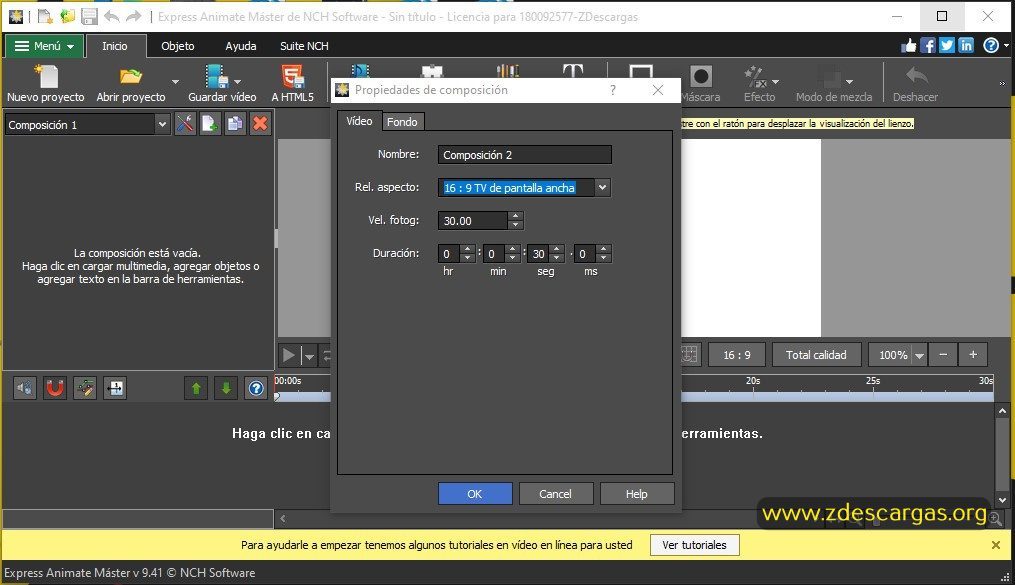1015x585 pixels.
Task: Click the timeline blue help question icon
Action: coord(256,388)
